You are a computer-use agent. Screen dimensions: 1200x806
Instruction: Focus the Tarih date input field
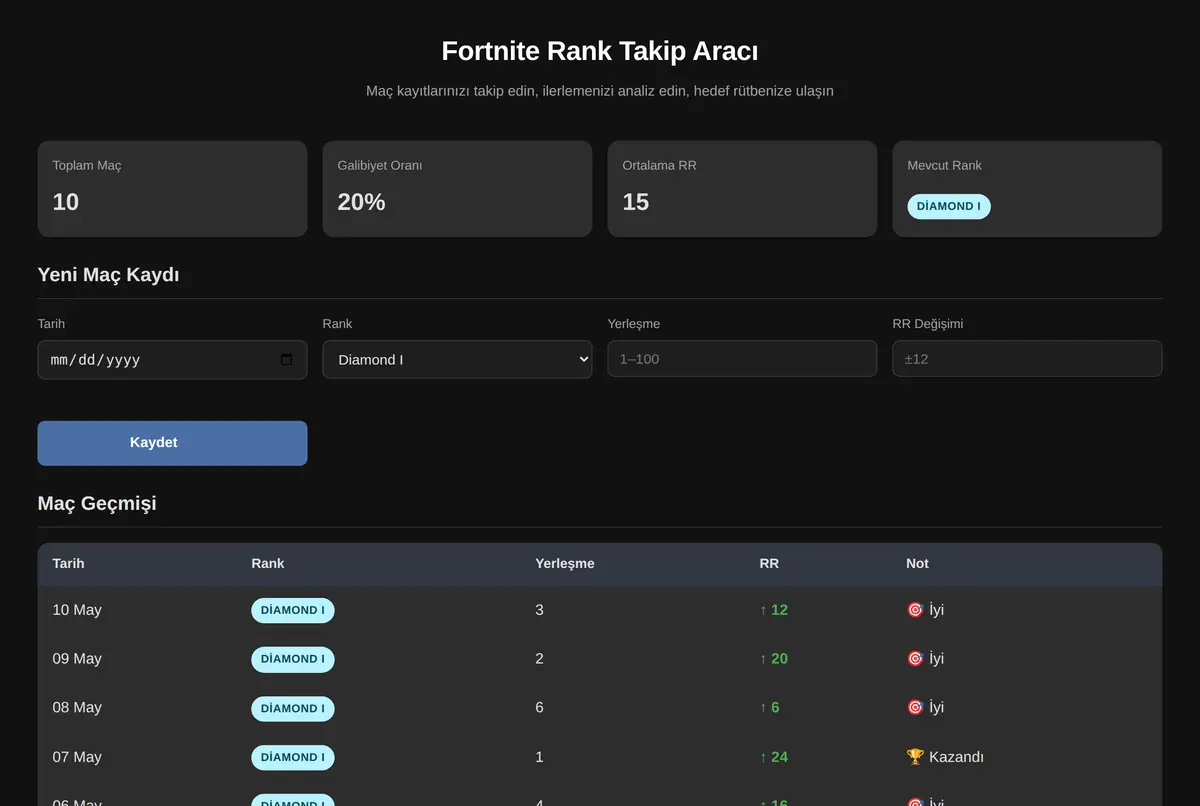(x=172, y=360)
